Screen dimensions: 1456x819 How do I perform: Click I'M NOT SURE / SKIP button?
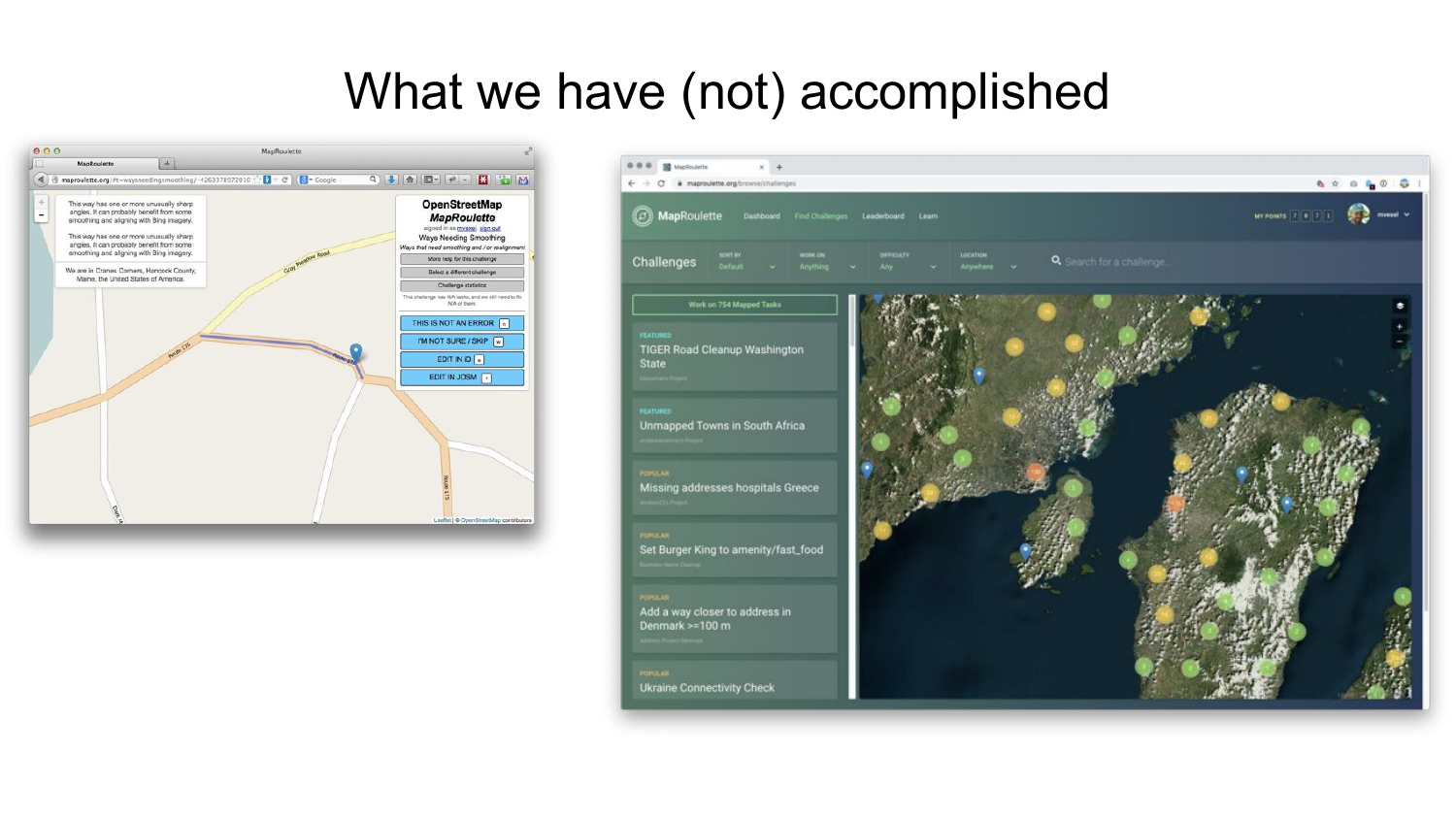coord(462,342)
